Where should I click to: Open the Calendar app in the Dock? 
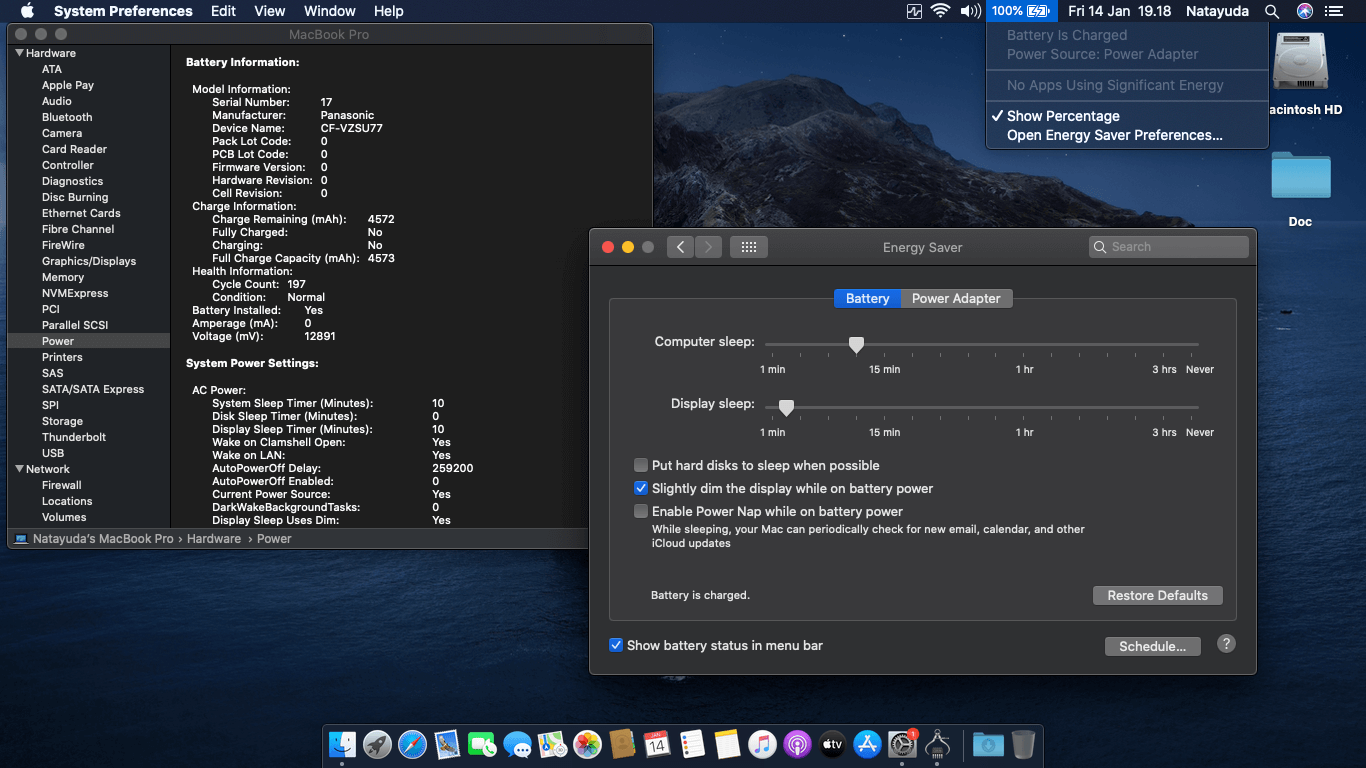tap(657, 744)
